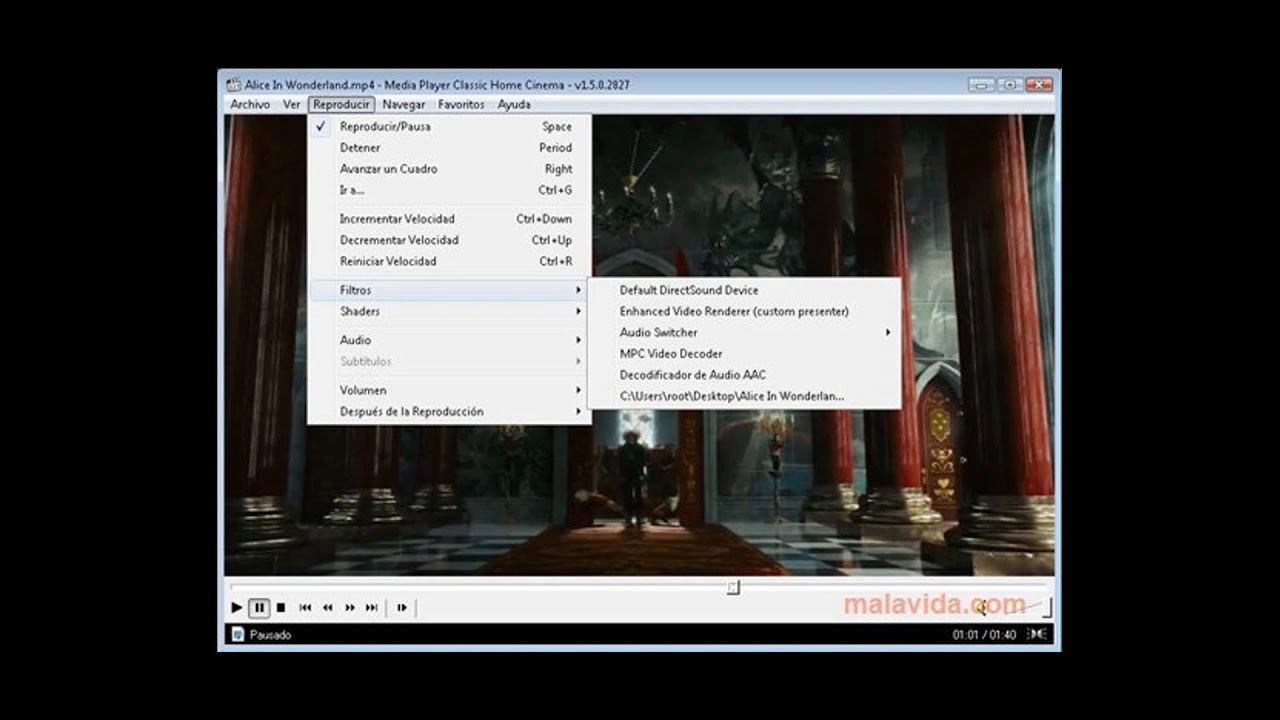Viewport: 1280px width, 720px height.
Task: Expand the Shaders submenu
Action: coord(449,311)
